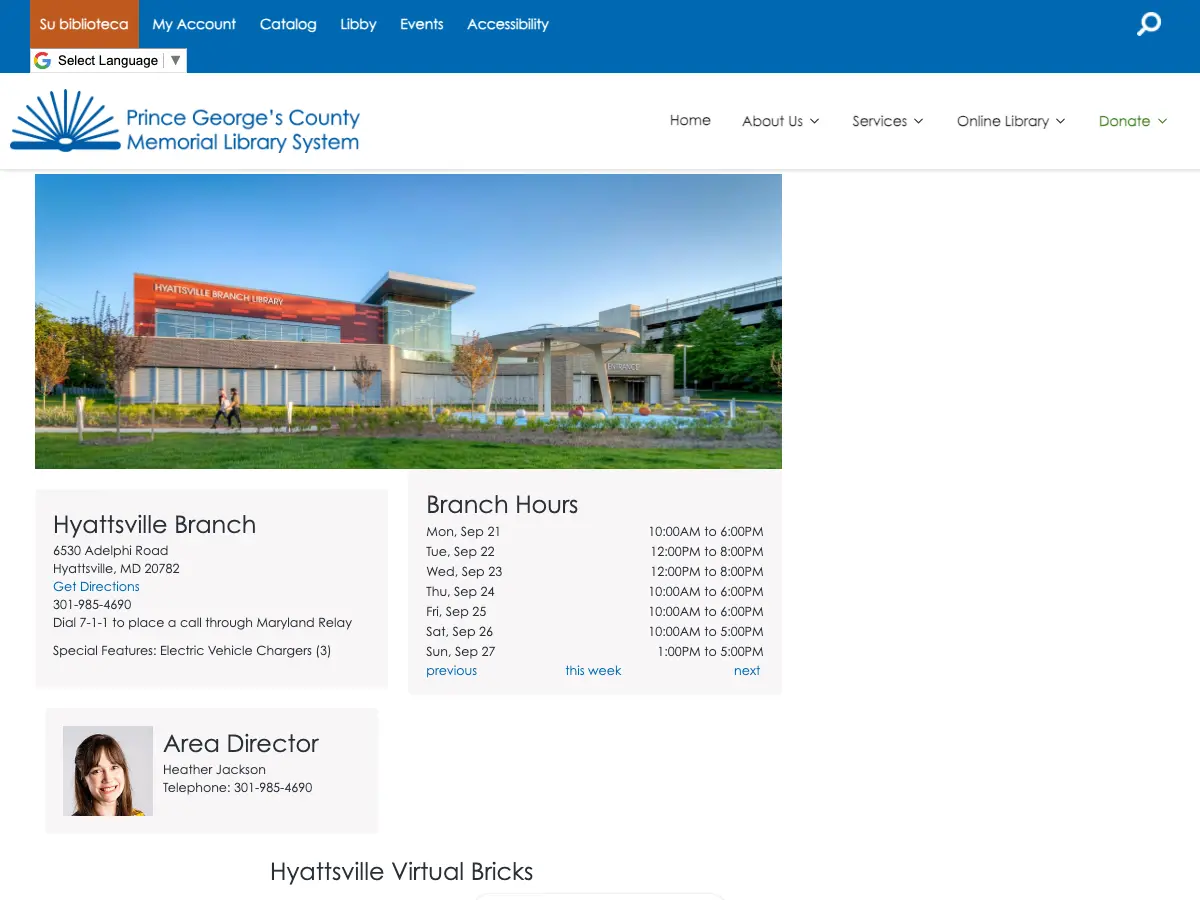Click the Sat, Sep 26 hours row

click(x=595, y=632)
